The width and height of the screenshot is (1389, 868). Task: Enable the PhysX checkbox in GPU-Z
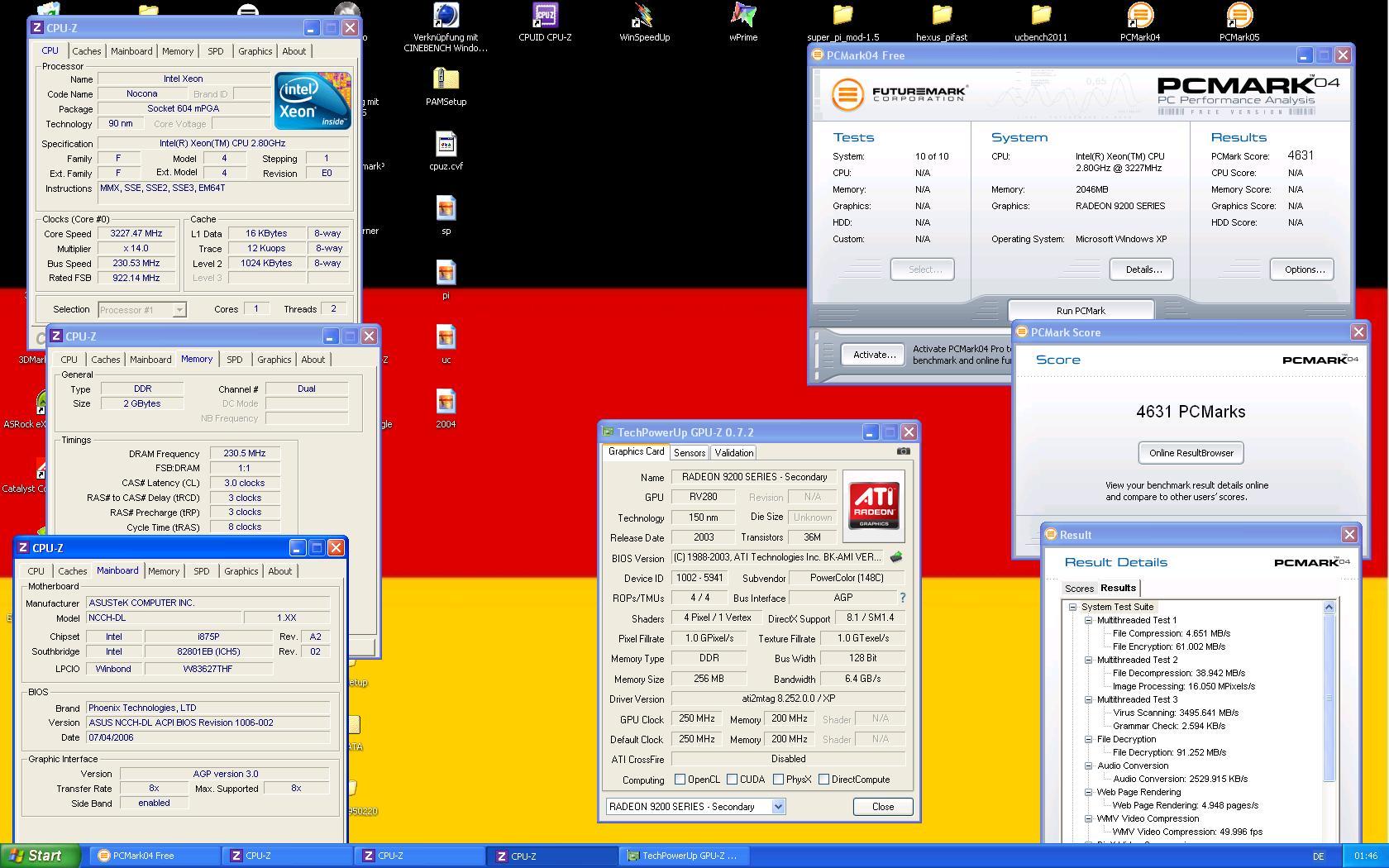tap(778, 780)
